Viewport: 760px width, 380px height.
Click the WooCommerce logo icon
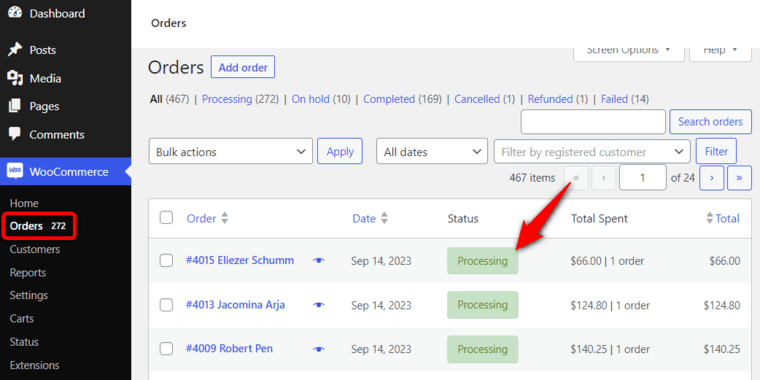15,172
